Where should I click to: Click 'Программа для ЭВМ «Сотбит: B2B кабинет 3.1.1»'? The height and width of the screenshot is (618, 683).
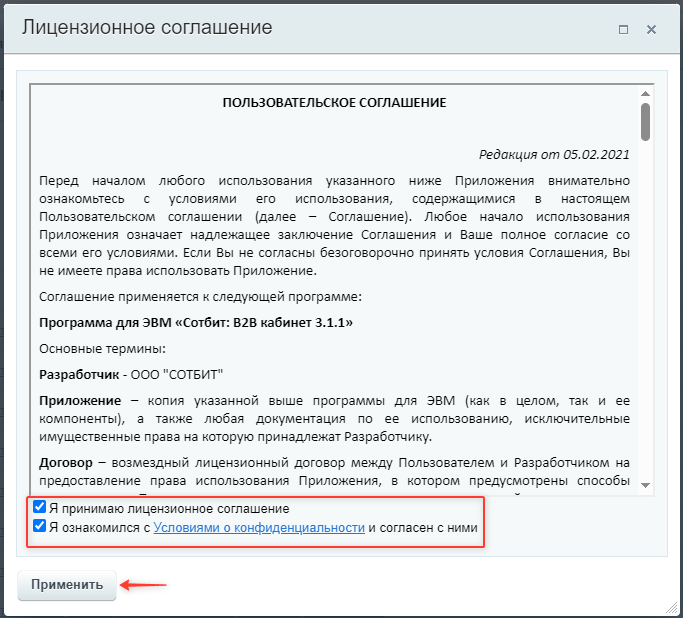click(x=196, y=323)
